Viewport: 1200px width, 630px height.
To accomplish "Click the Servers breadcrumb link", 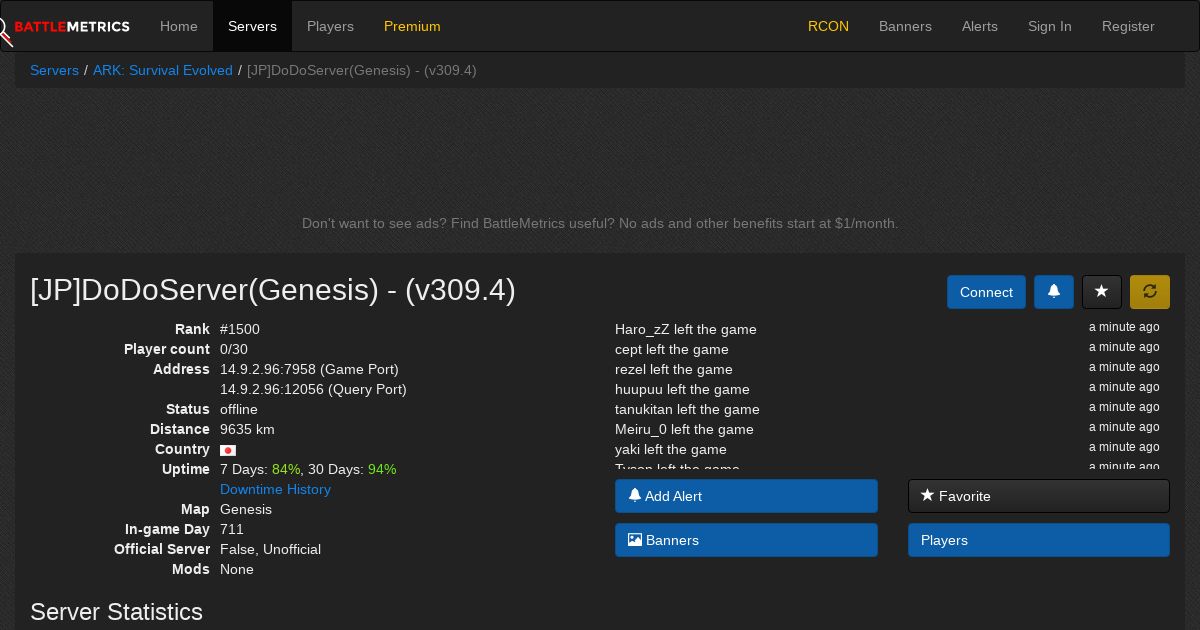I will [x=54, y=70].
